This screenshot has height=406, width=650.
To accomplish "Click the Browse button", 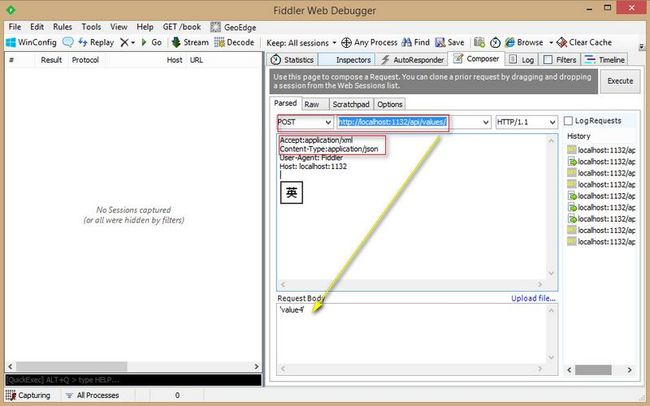I will (x=524, y=42).
